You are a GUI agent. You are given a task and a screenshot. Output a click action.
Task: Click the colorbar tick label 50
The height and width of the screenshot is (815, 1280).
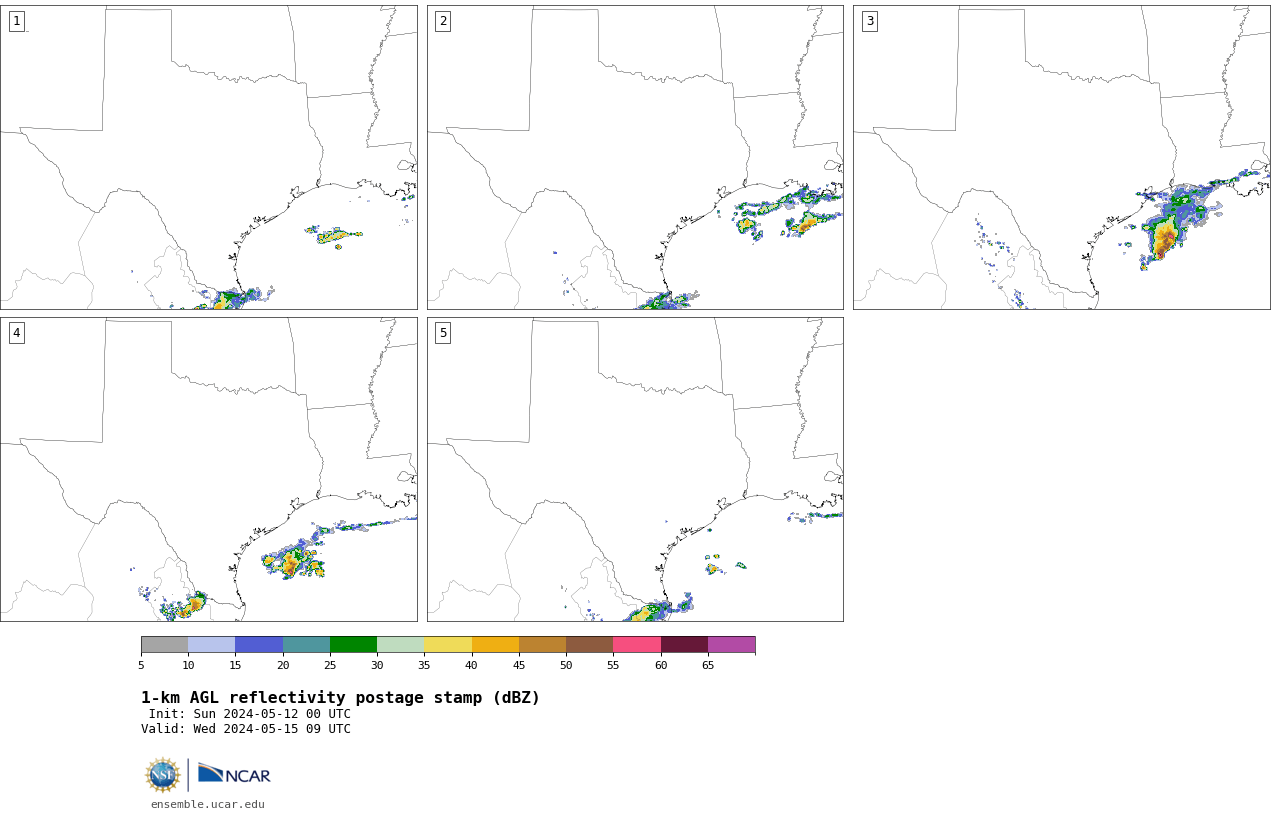(x=566, y=665)
